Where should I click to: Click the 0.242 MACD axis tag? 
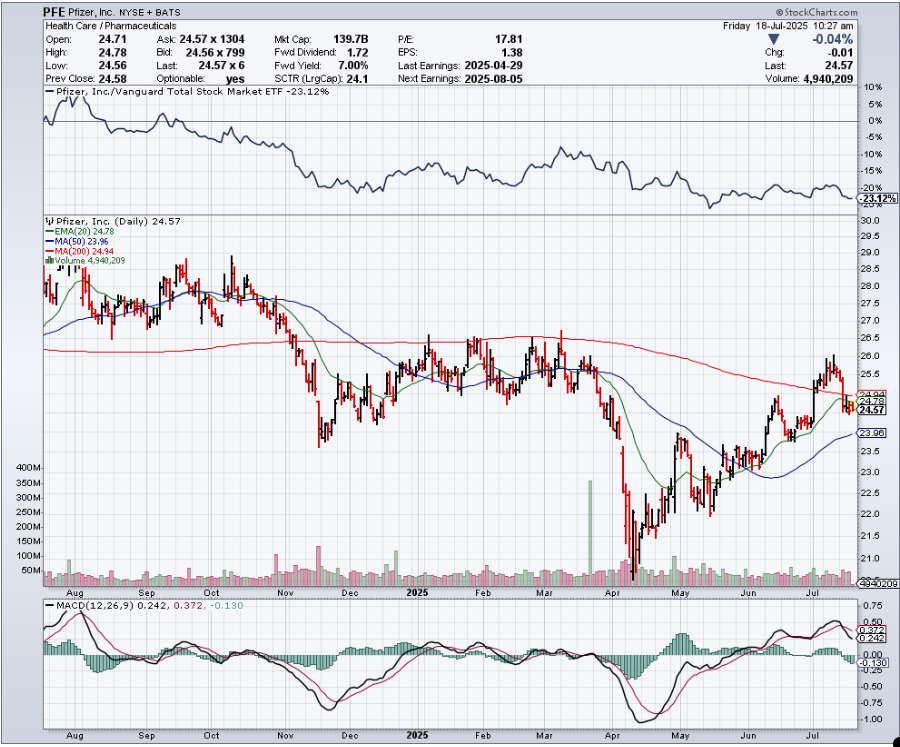[x=872, y=638]
